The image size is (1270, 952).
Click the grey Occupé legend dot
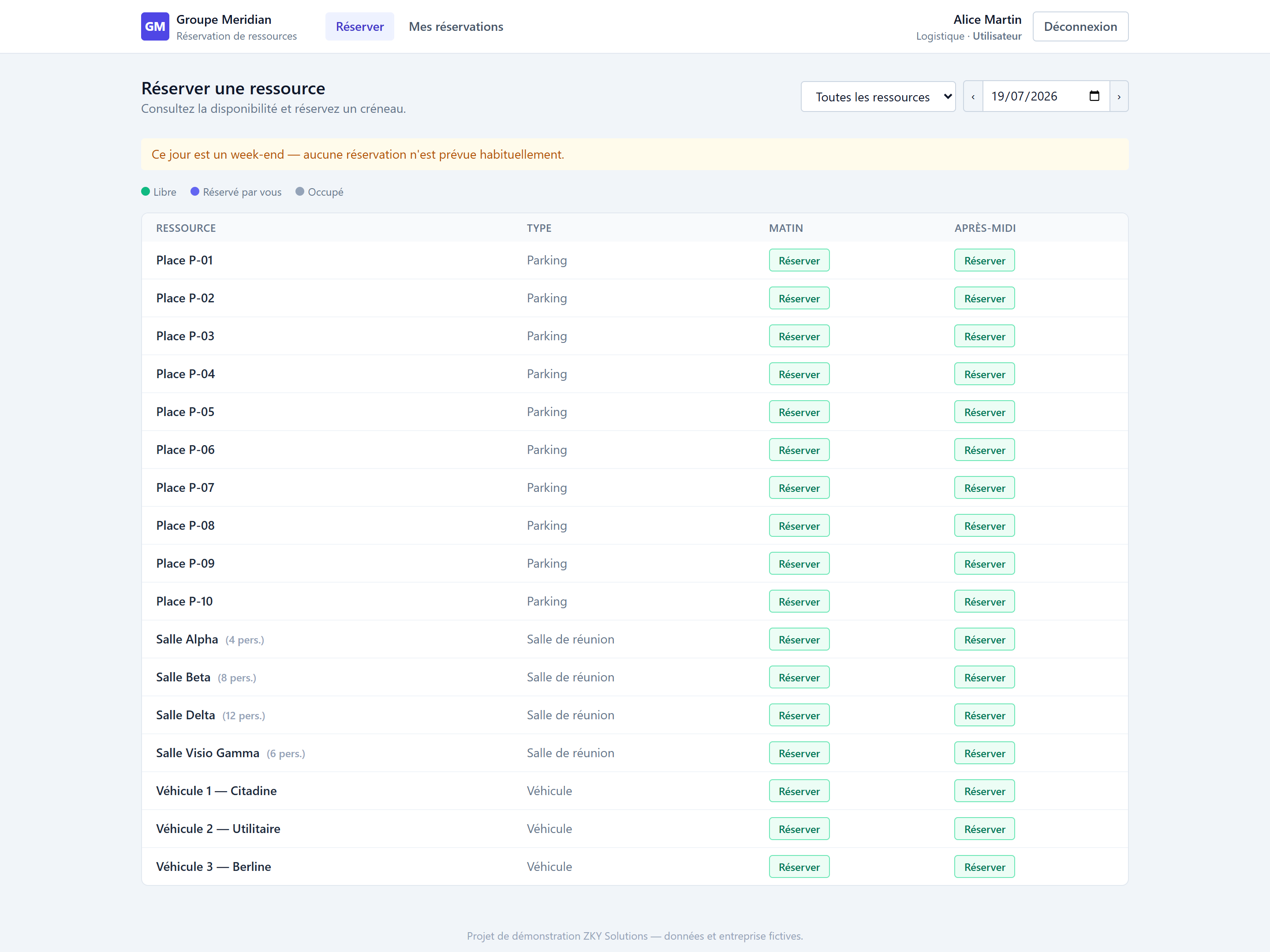coord(300,192)
